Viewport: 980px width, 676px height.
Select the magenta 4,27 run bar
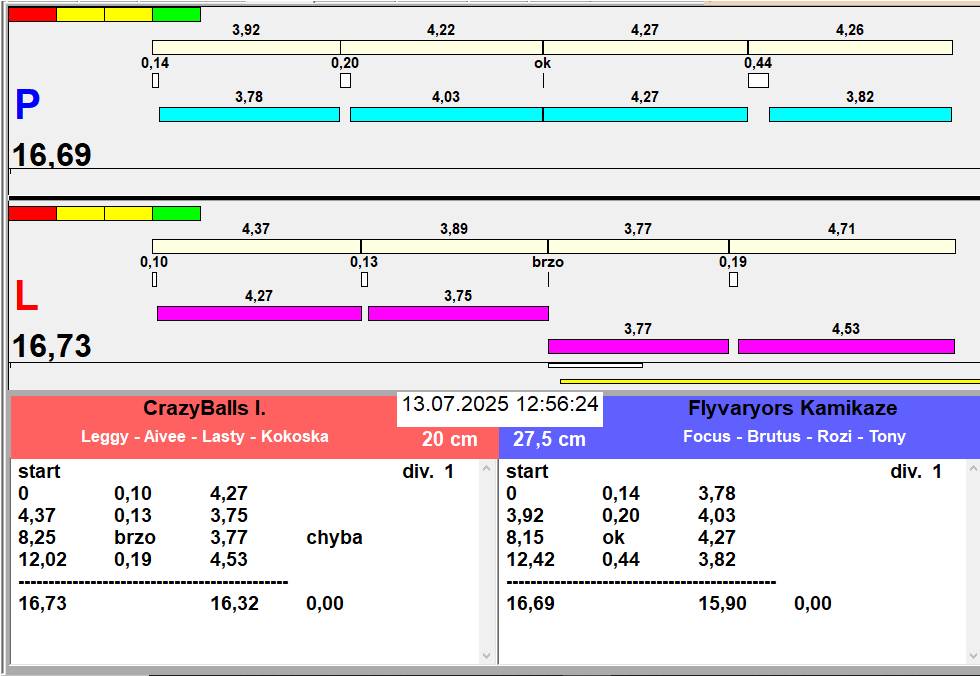tap(259, 314)
